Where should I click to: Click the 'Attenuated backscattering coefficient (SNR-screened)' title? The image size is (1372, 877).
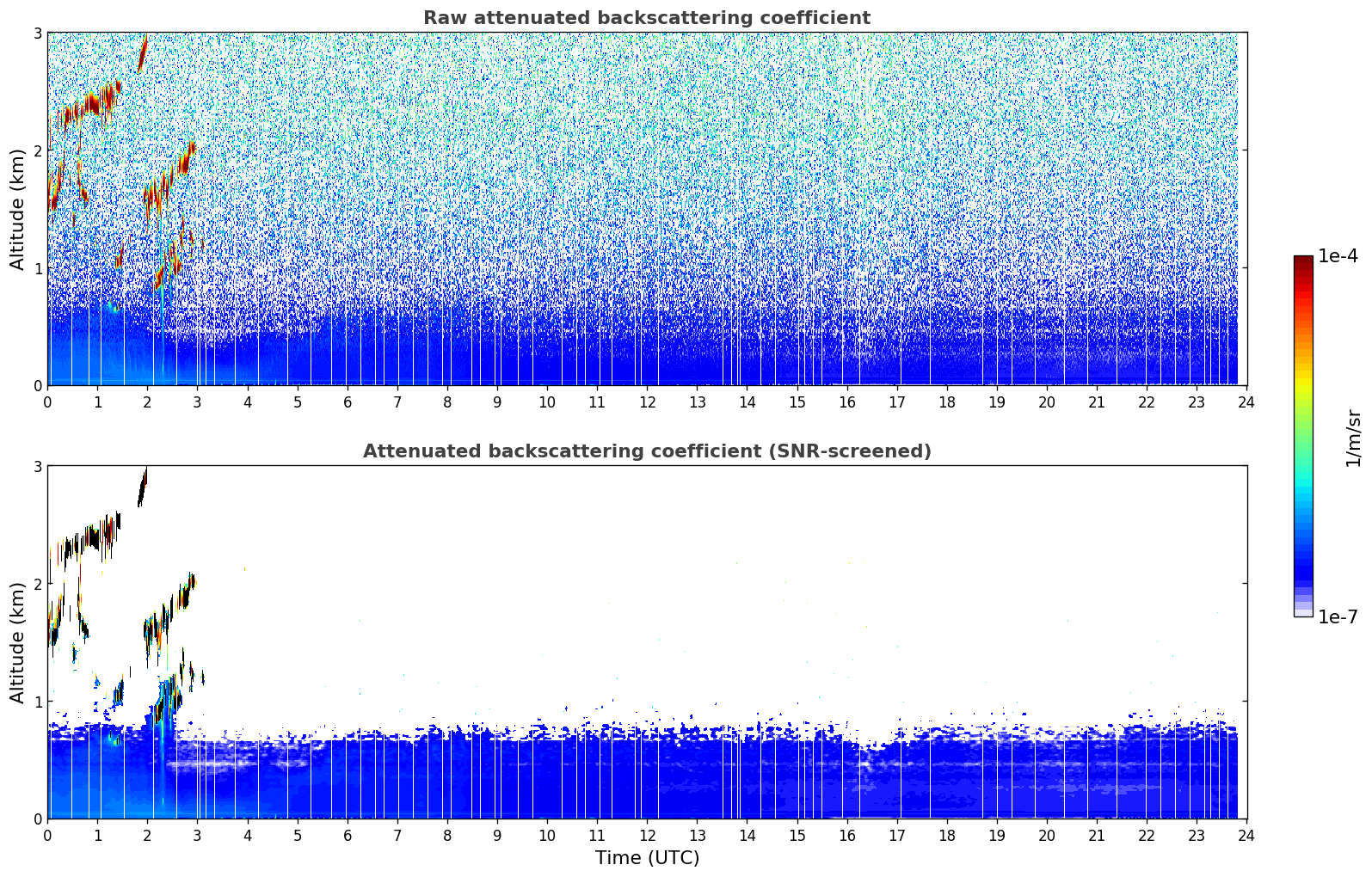647,451
